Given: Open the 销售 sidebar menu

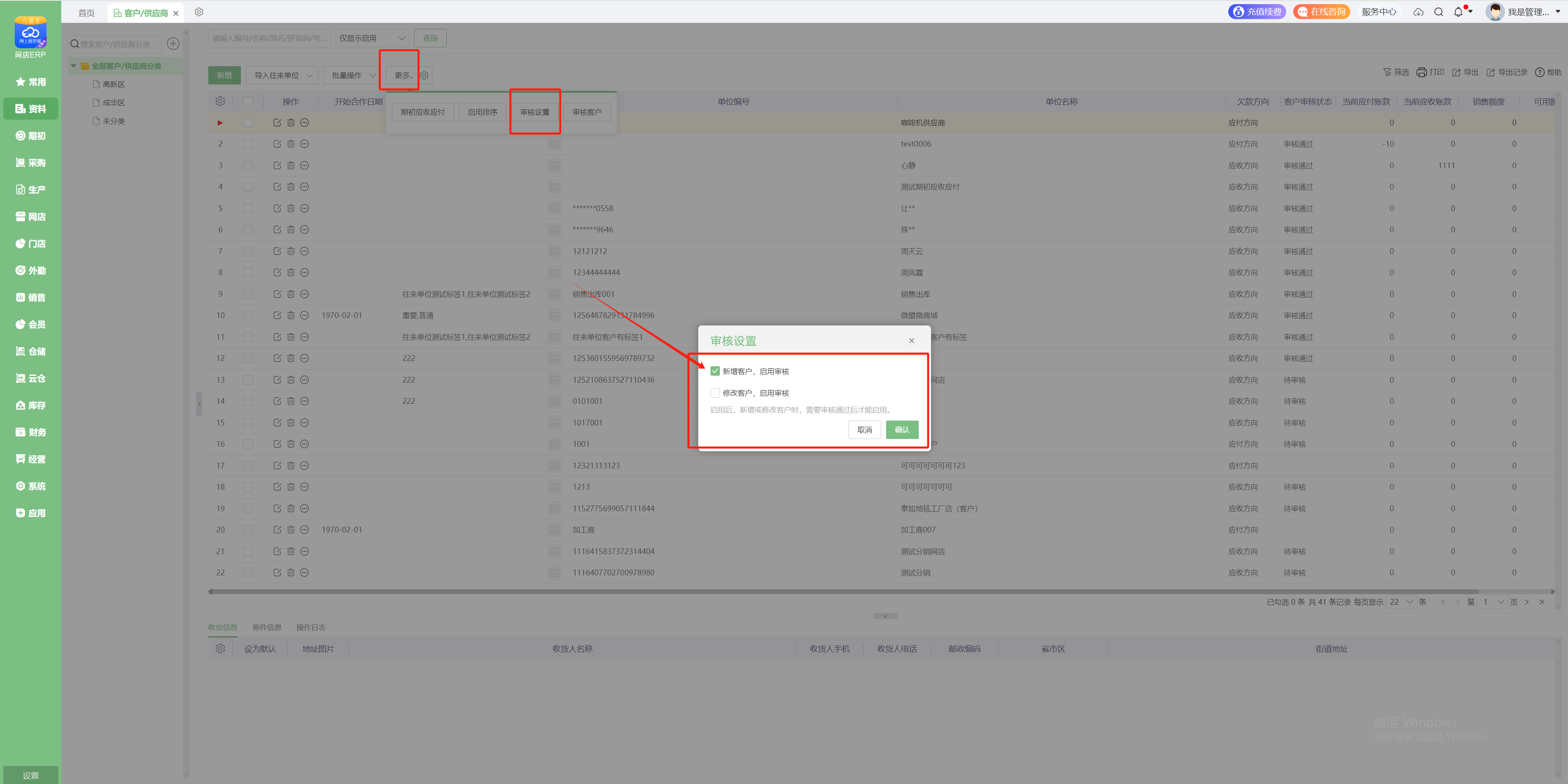Looking at the screenshot, I should (x=31, y=297).
